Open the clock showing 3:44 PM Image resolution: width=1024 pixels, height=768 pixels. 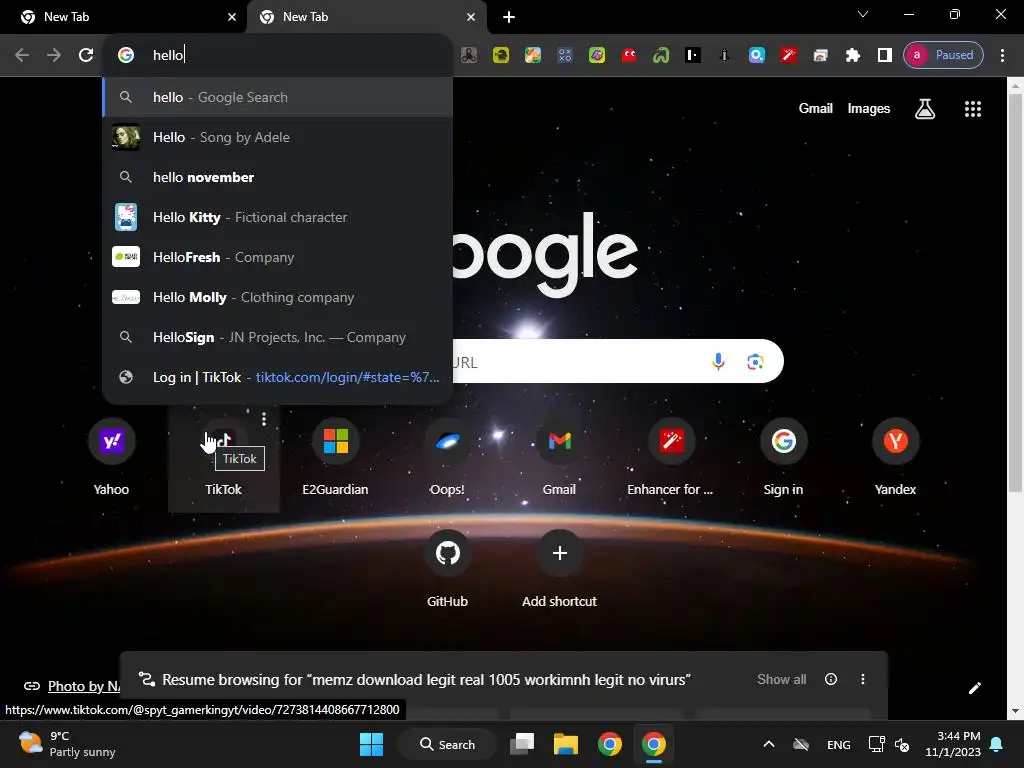(953, 744)
